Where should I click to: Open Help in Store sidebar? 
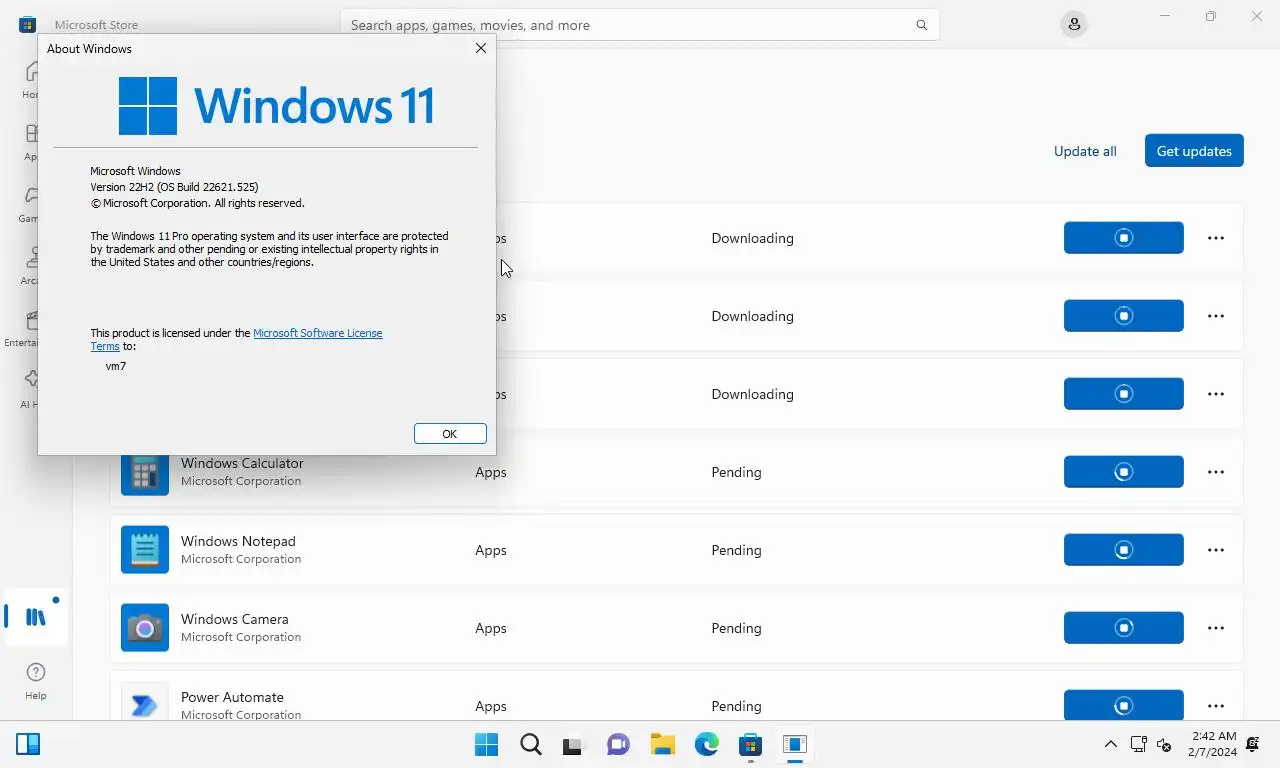[x=36, y=680]
